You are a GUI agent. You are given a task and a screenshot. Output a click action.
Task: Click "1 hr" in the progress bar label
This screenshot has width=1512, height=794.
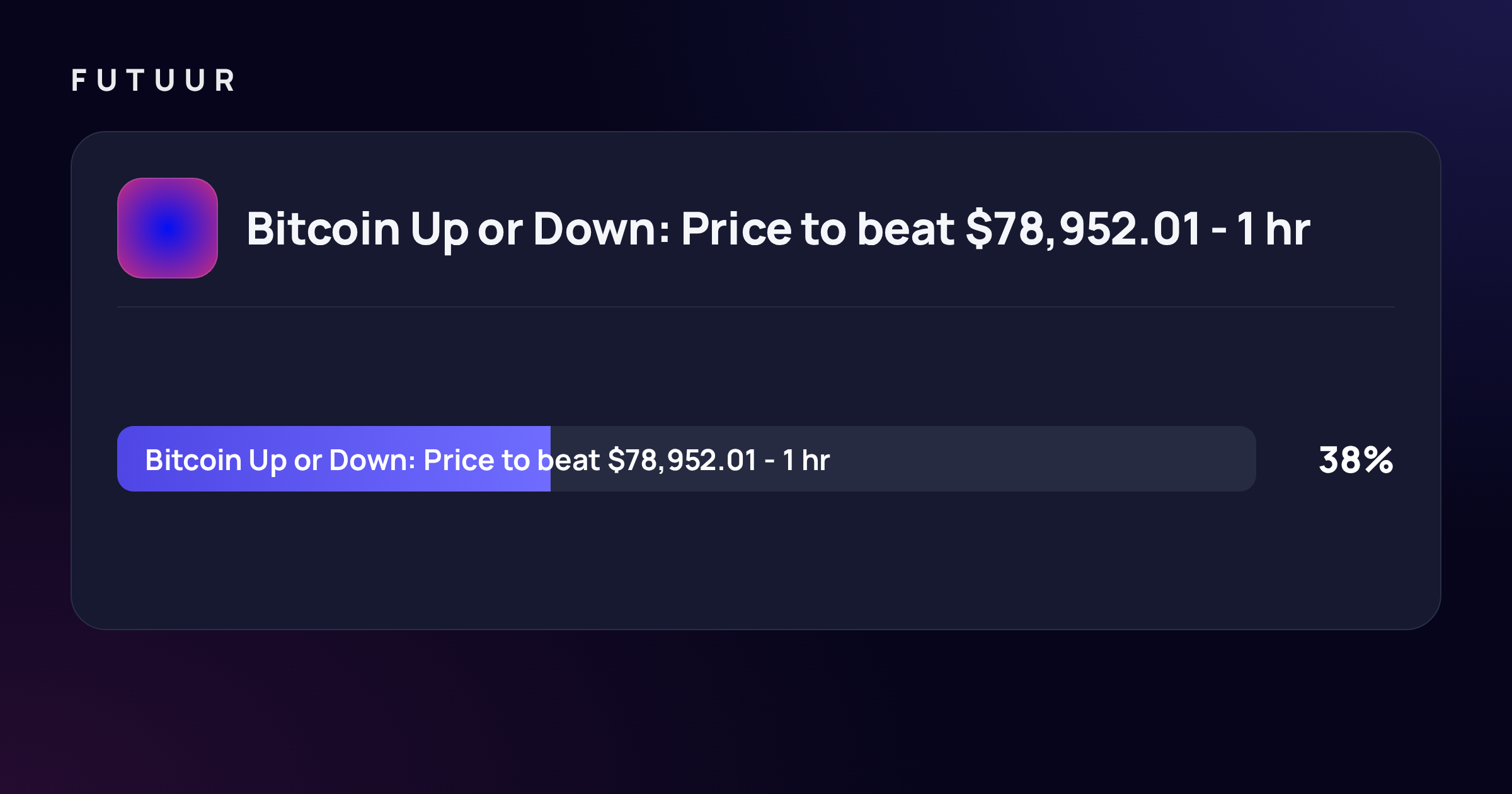coord(806,460)
